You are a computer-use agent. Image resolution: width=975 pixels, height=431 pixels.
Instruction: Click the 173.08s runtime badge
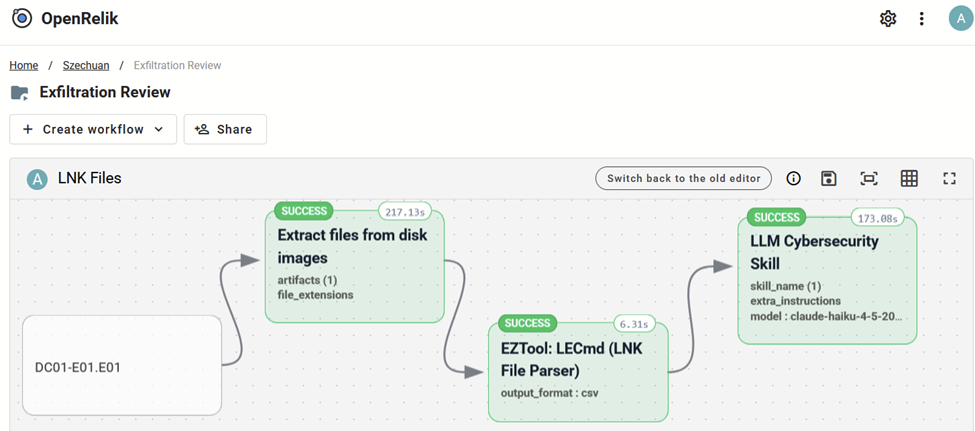[877, 218]
